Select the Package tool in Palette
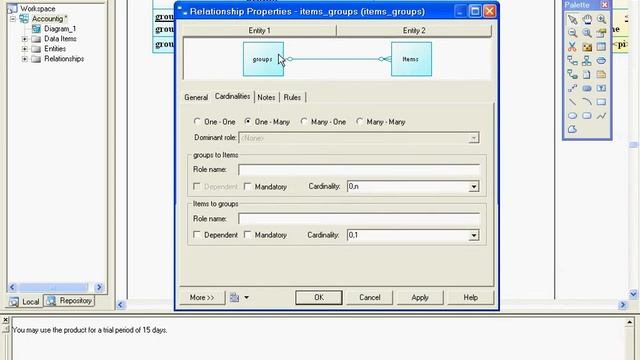 [587, 47]
